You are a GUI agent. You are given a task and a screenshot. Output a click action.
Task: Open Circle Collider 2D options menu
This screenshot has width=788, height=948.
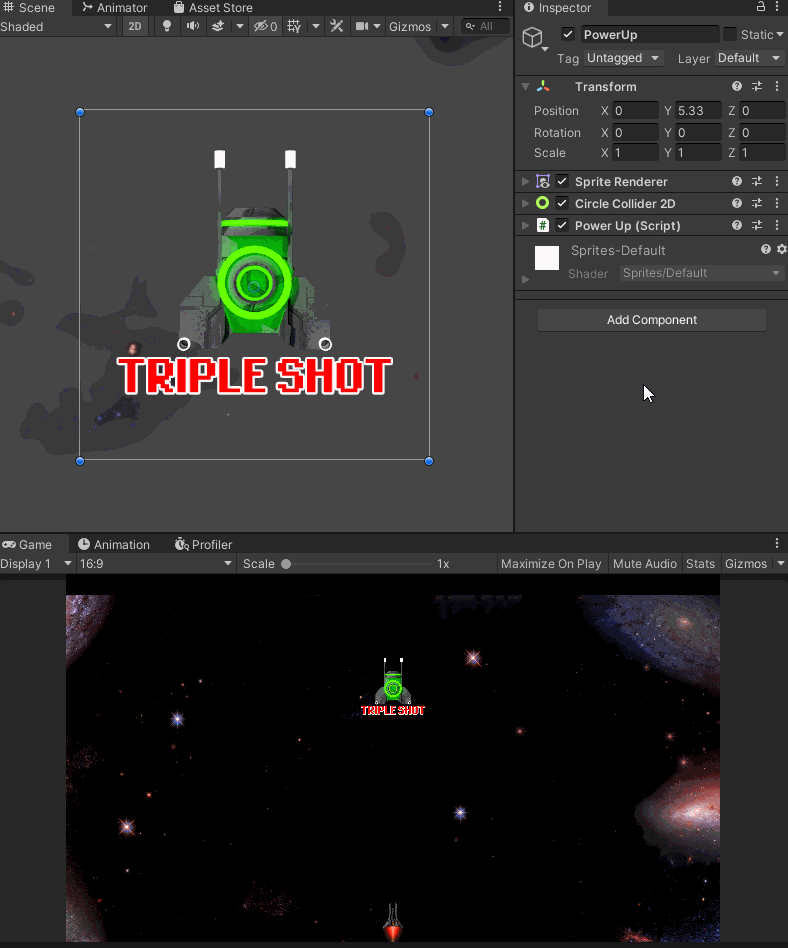point(777,203)
